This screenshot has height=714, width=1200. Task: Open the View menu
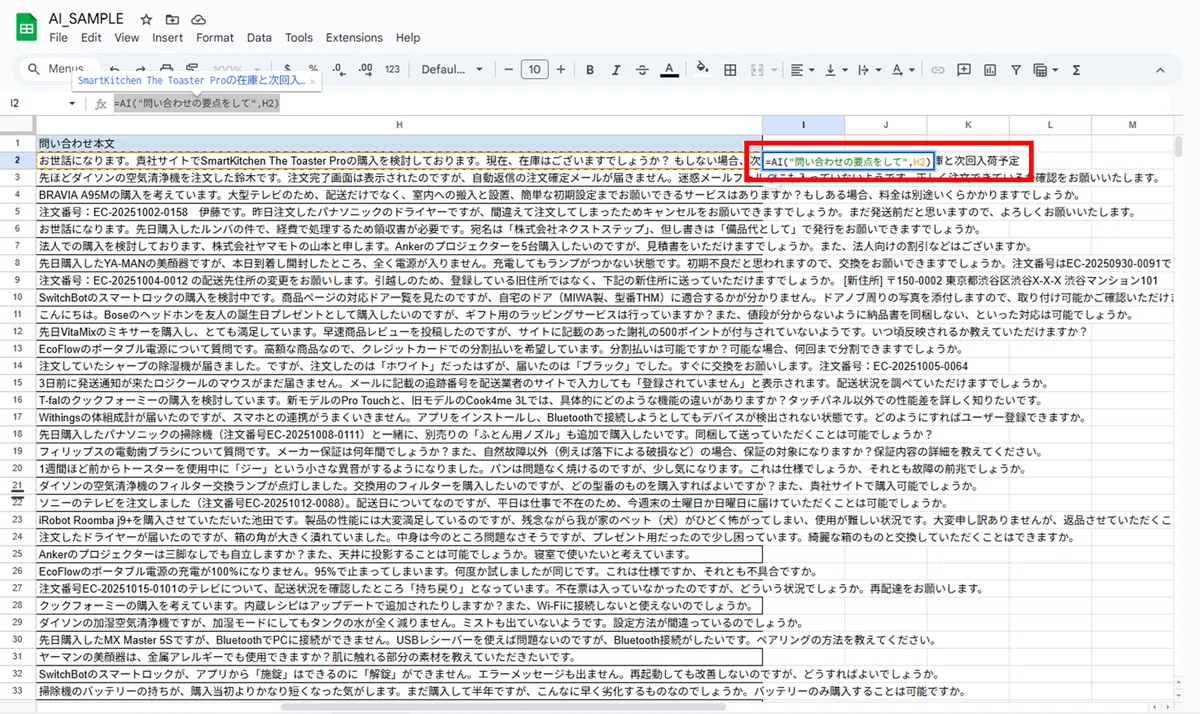(x=127, y=38)
